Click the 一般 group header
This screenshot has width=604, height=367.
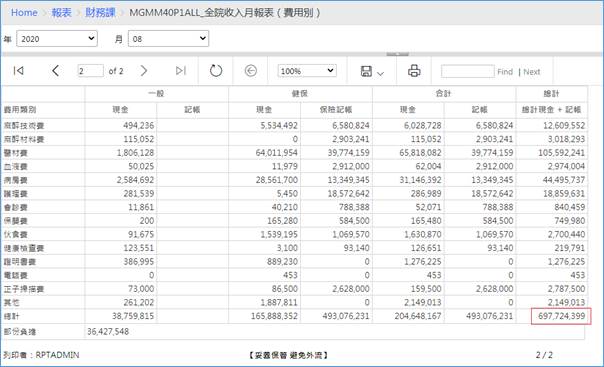156,94
